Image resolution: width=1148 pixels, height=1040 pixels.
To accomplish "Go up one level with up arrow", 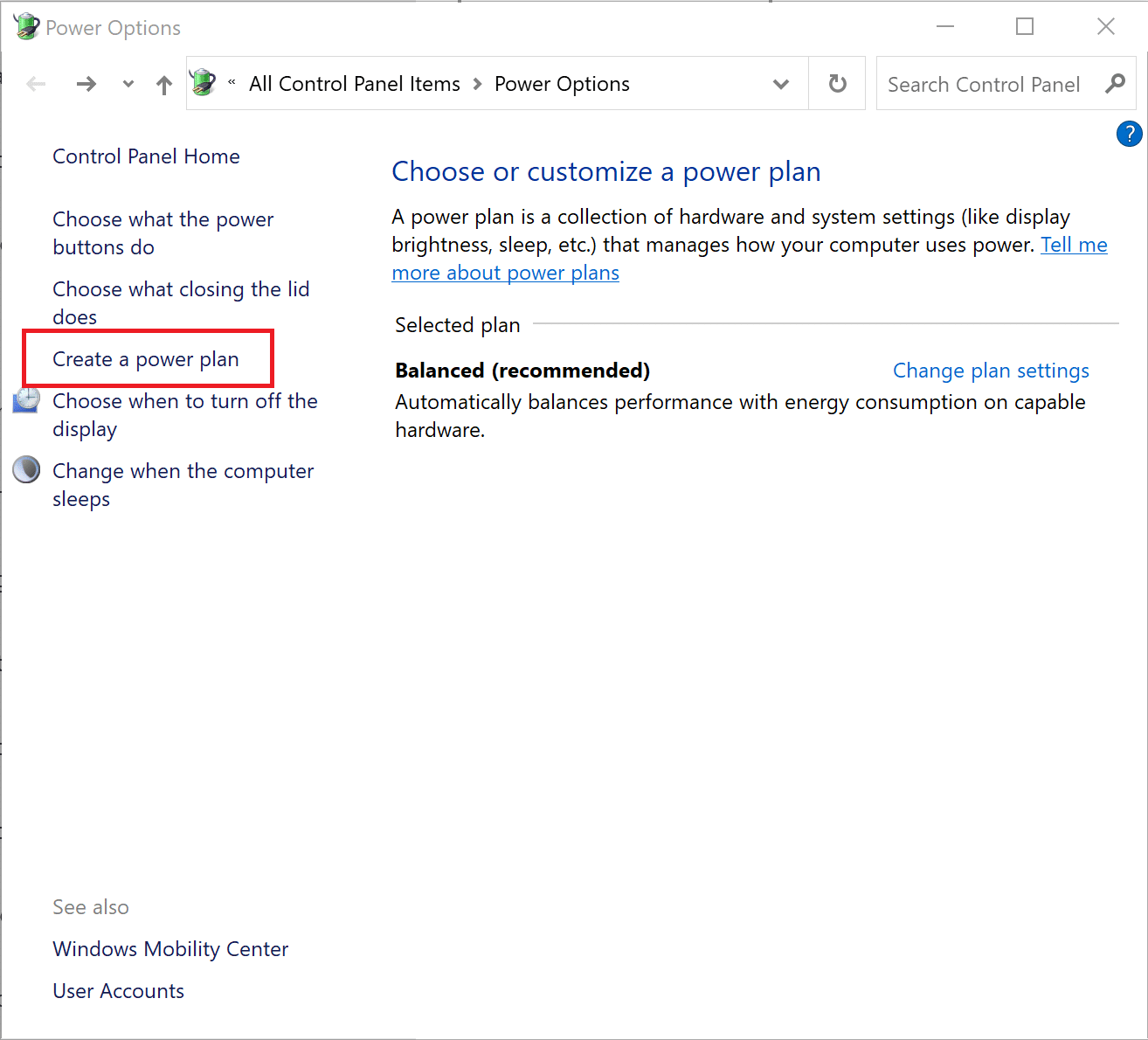I will click(164, 85).
